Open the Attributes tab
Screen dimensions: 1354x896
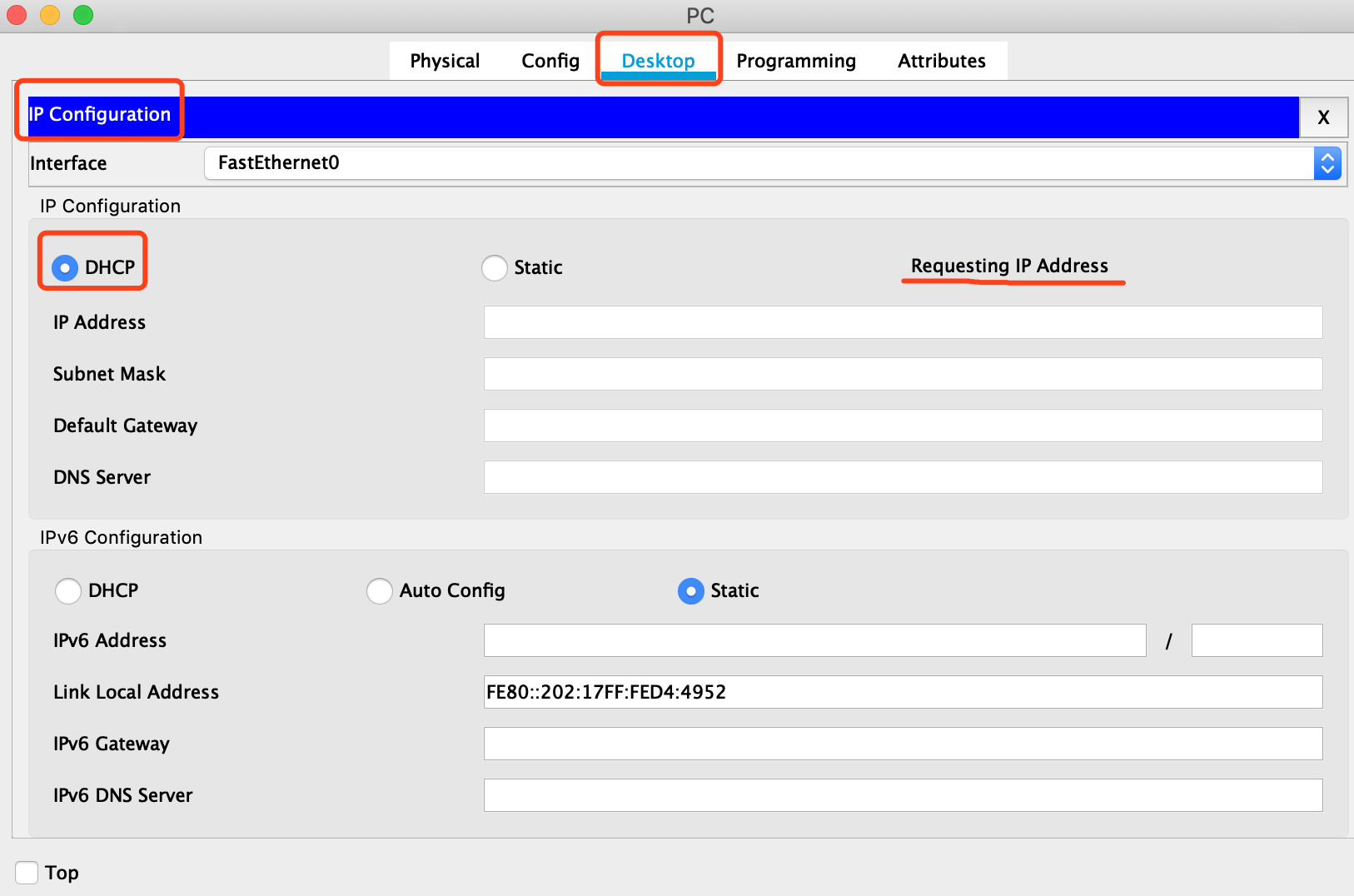941,60
